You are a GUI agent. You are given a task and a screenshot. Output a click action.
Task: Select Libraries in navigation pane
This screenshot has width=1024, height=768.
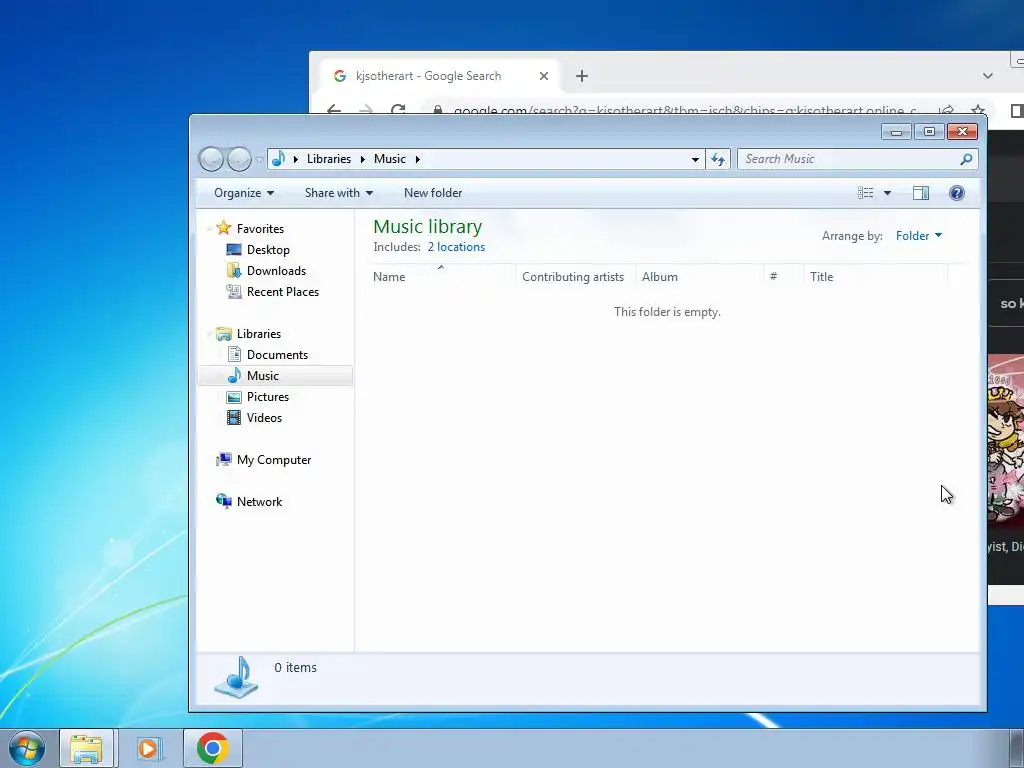coord(259,334)
